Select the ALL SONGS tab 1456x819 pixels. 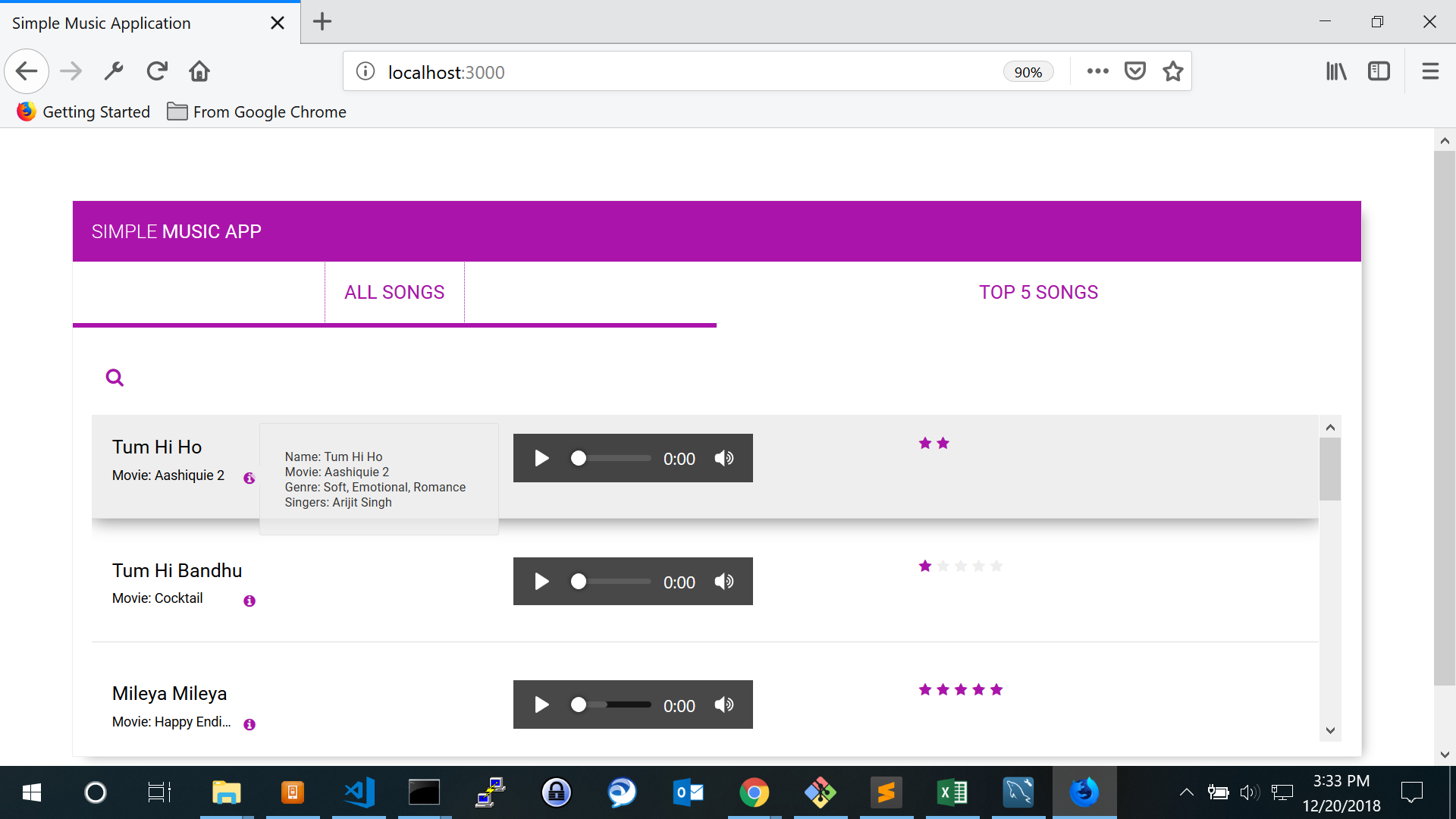point(394,293)
